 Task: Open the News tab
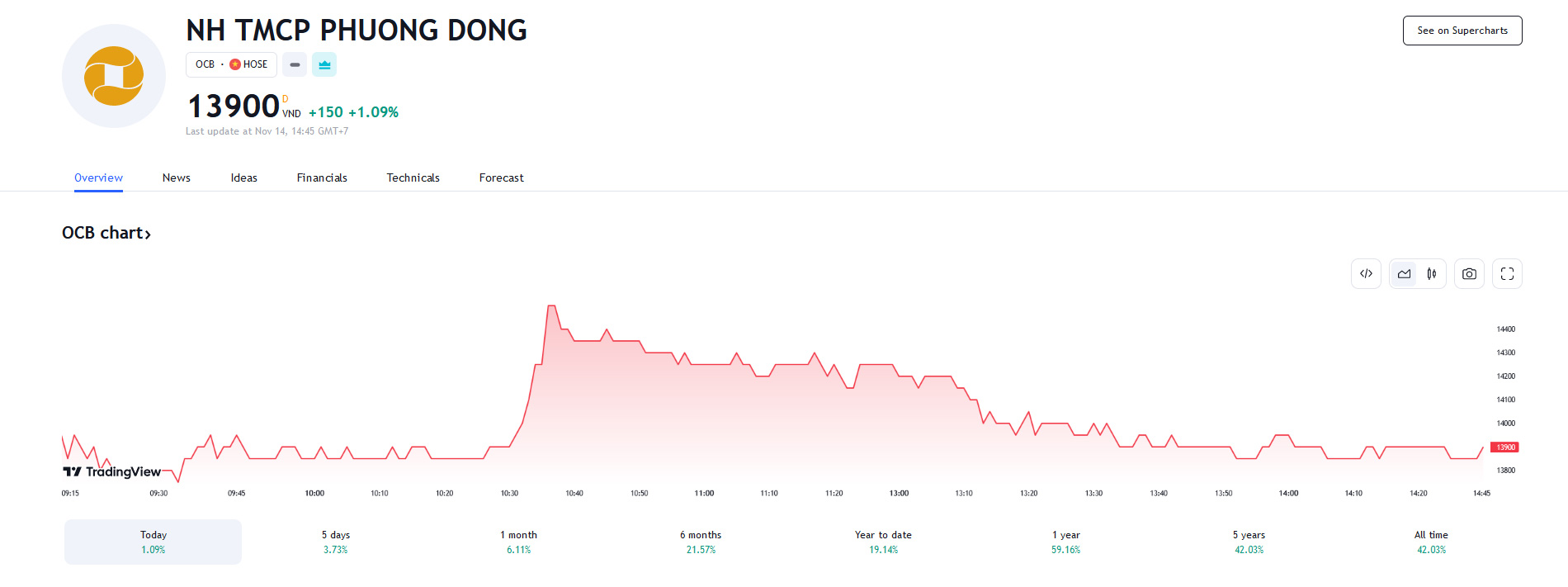point(176,178)
